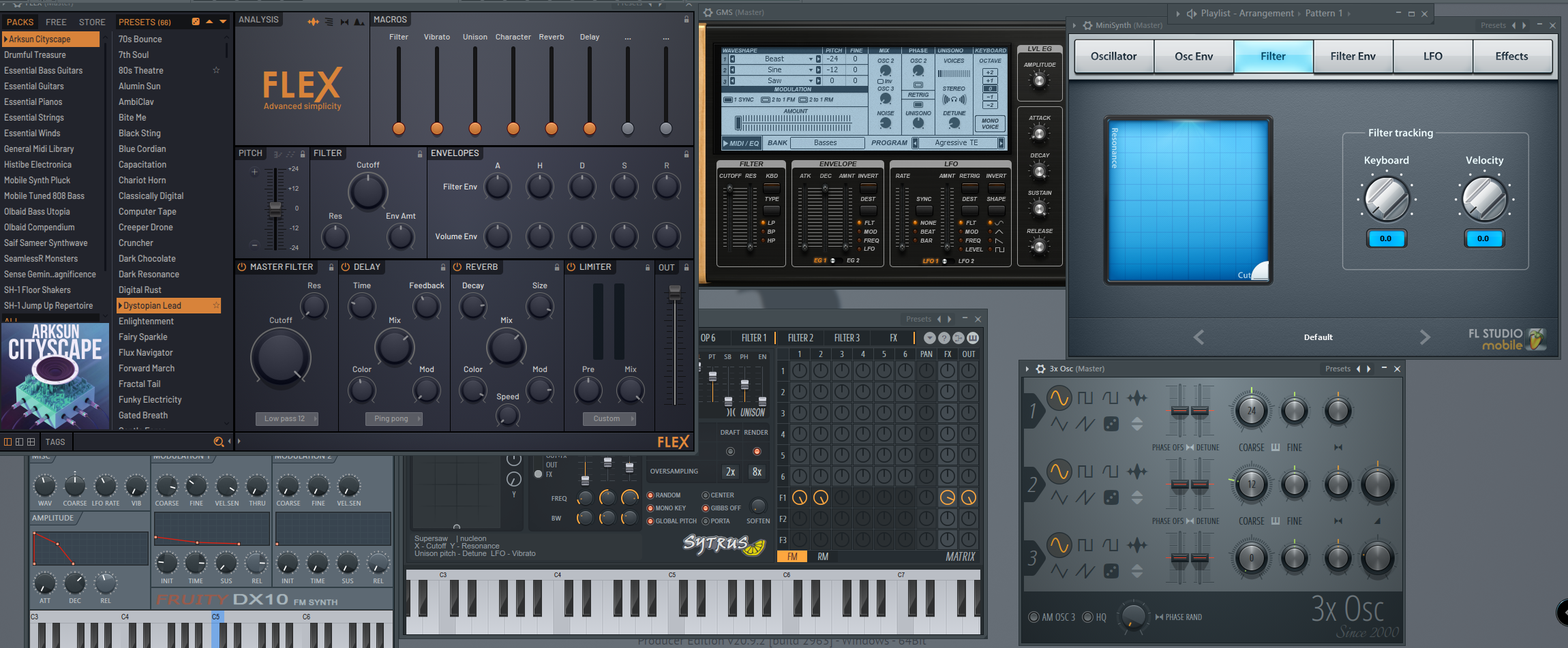Favorite the Dystopian Lead preset star
The width and height of the screenshot is (1568, 648).
216,305
